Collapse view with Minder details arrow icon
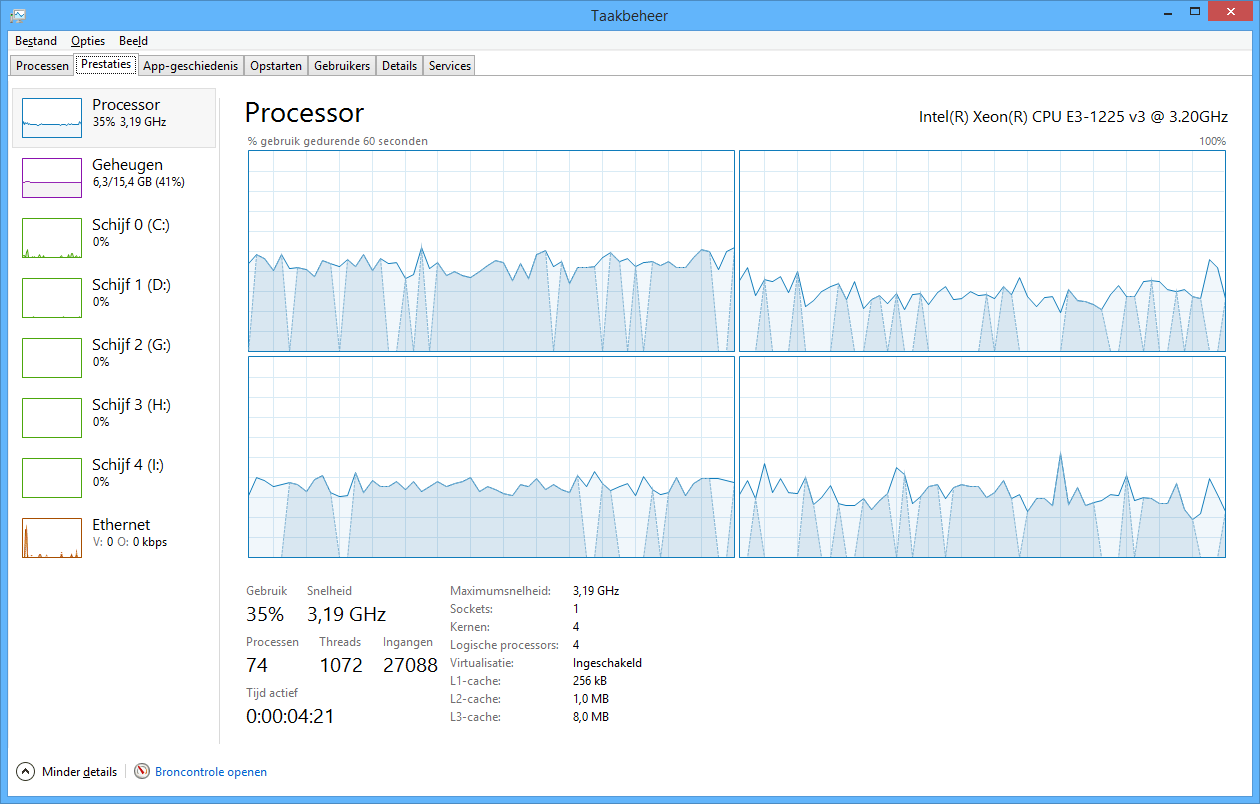Screen dimensions: 1260x804 (26, 772)
